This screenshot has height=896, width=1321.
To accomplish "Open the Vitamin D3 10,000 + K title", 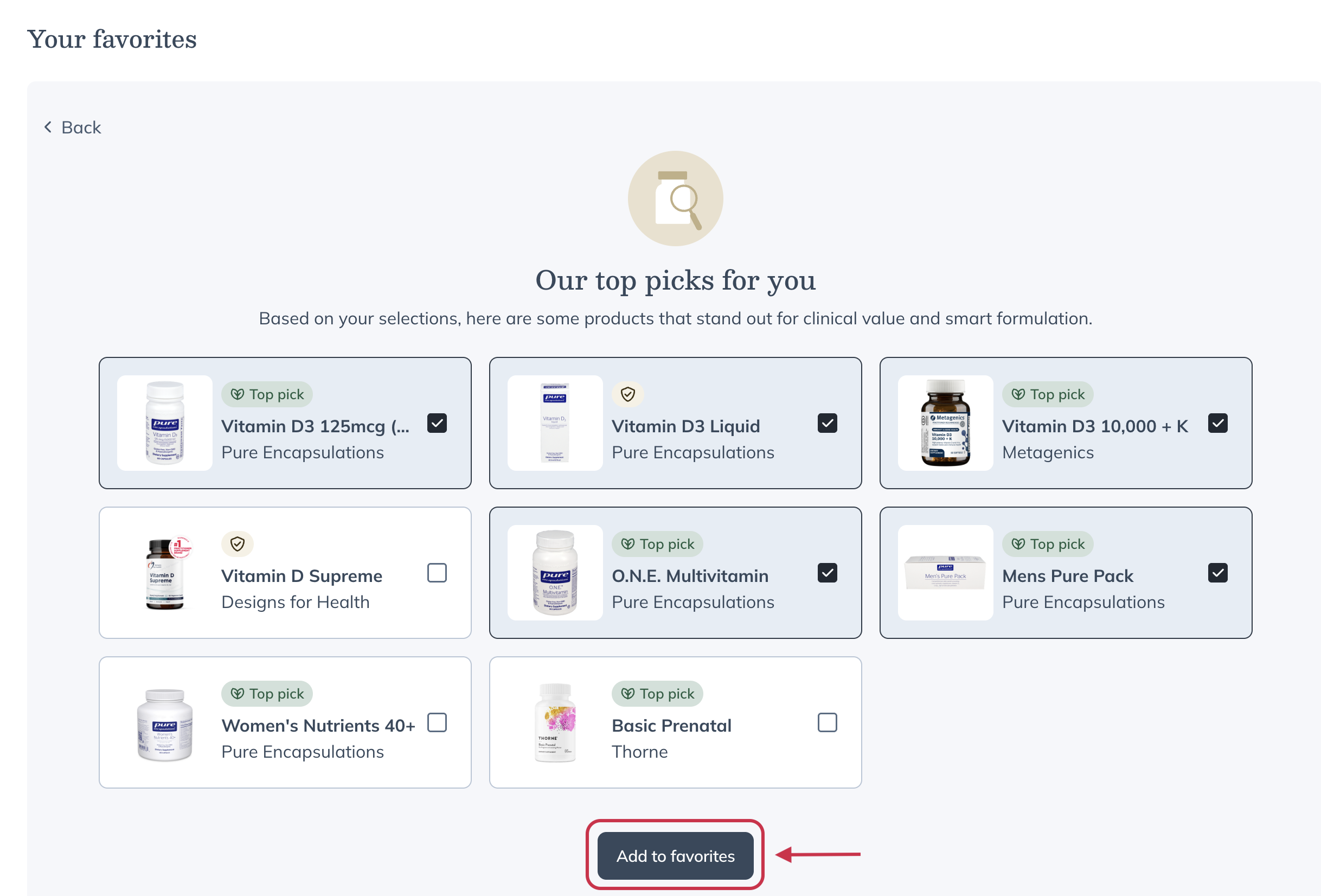I will point(1095,426).
